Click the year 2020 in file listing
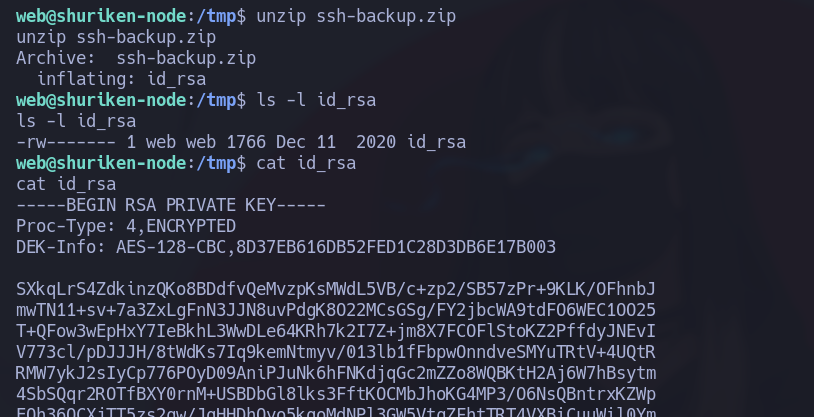Viewport: 814px width, 417px height. 375,142
